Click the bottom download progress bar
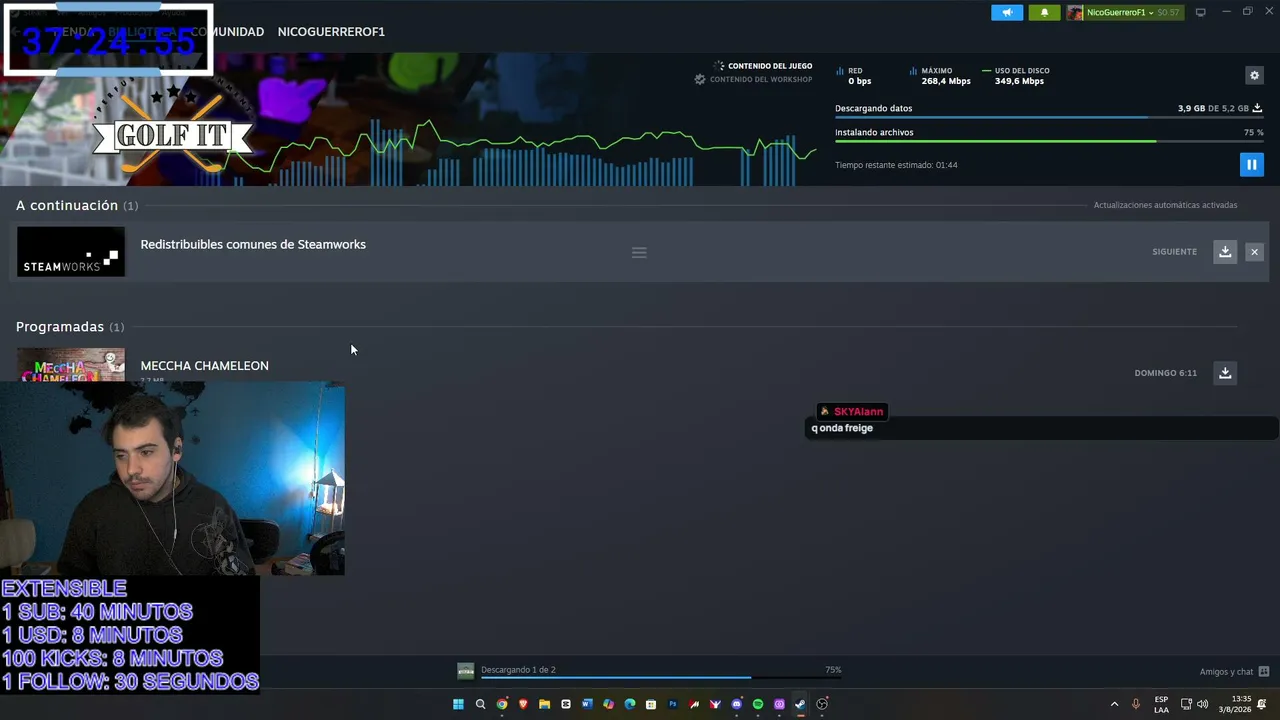The height and width of the screenshot is (720, 1280). (x=661, y=678)
